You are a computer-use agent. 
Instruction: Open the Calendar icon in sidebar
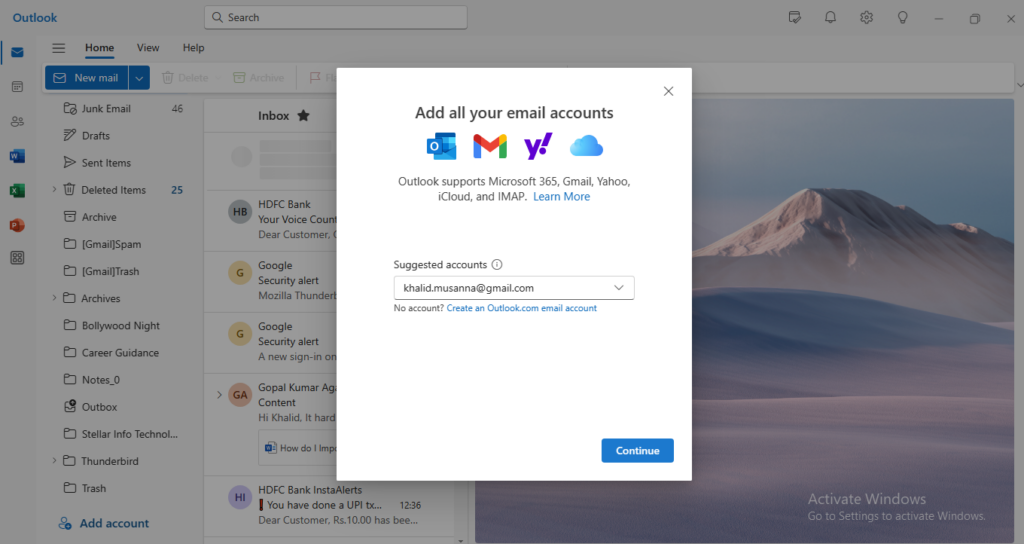point(18,87)
